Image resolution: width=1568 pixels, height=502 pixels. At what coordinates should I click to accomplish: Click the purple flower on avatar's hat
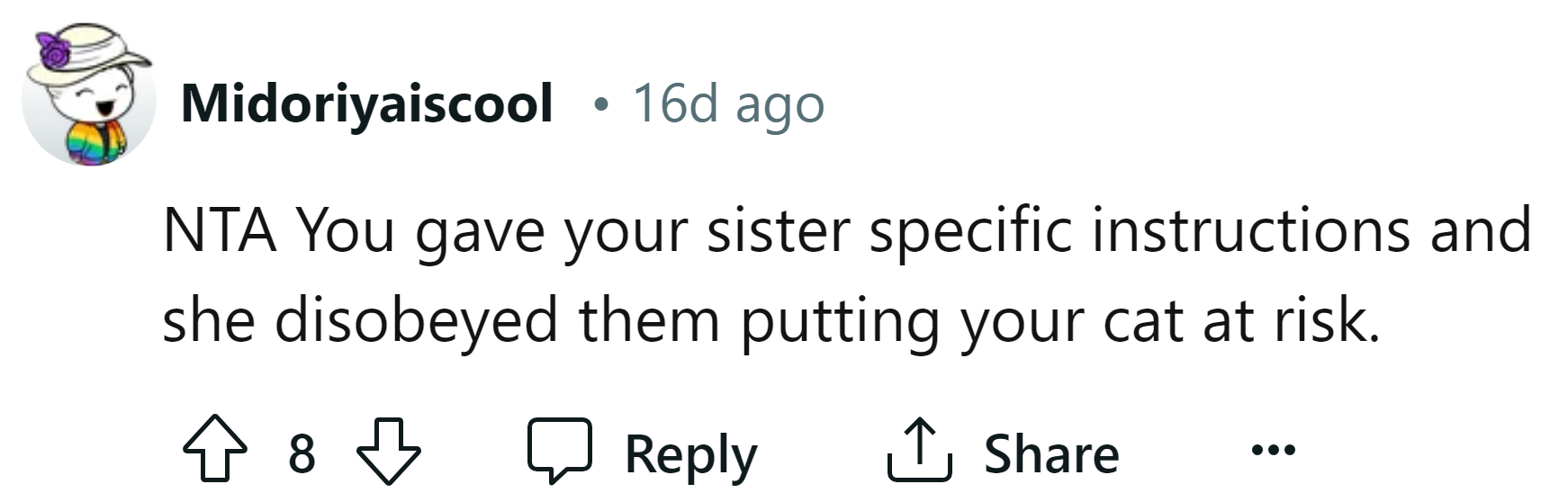(x=56, y=52)
